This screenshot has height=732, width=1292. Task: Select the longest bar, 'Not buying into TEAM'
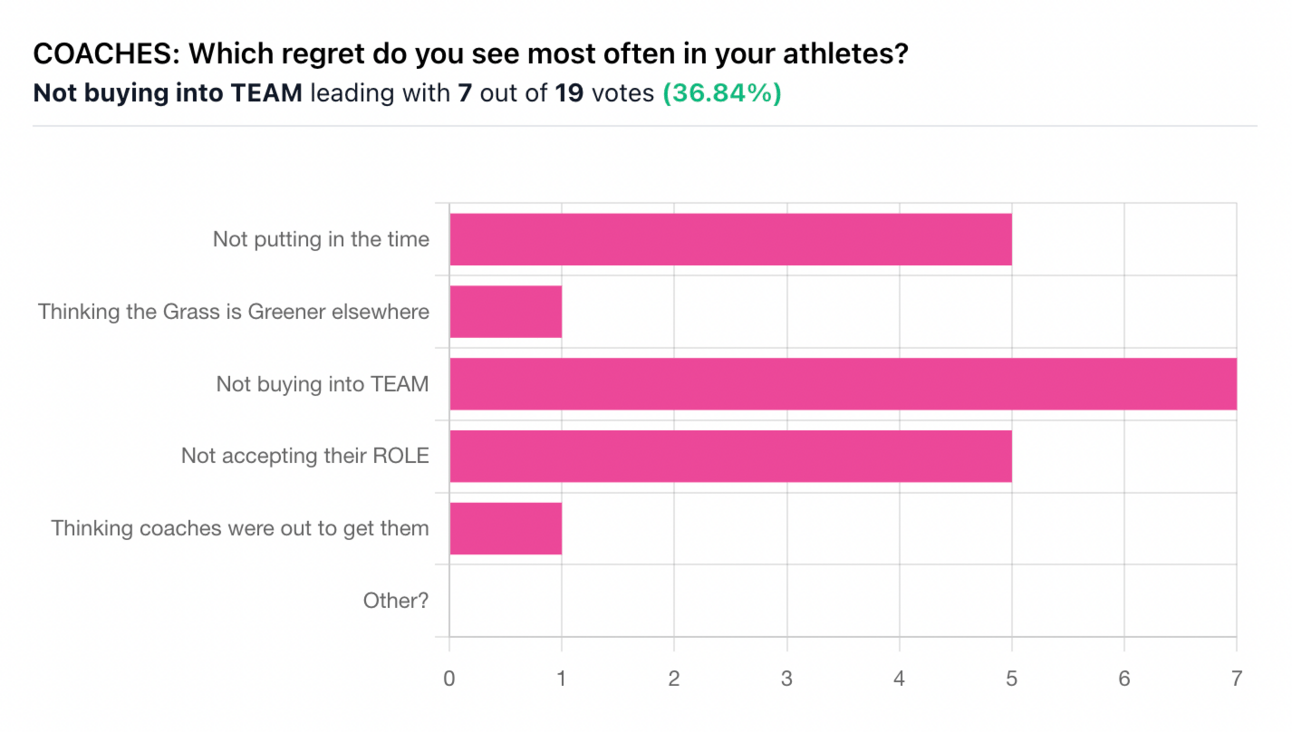(x=842, y=384)
